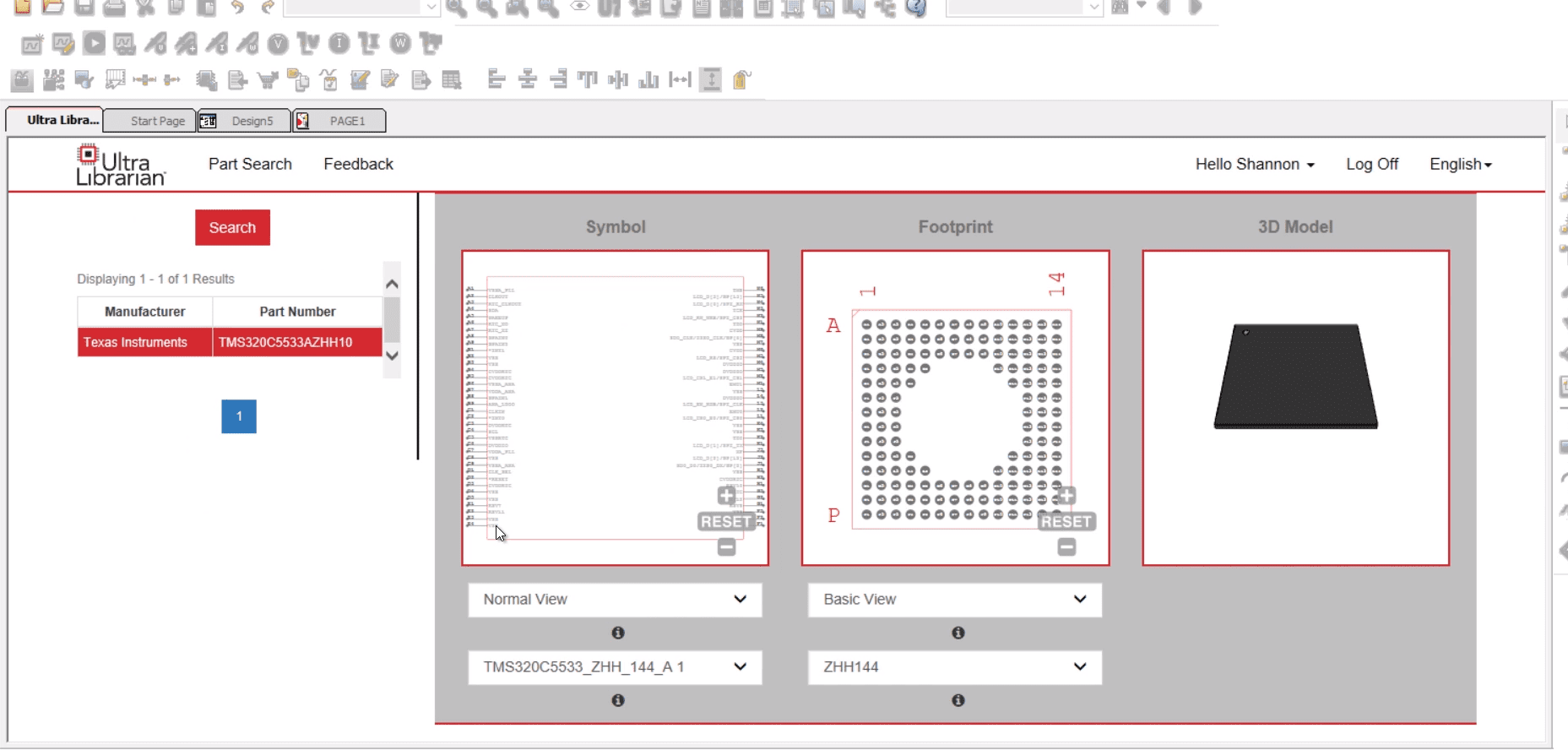Screen dimensions: 1568x750
Task: Click the Redo arrow in the top toolbar
Action: (268, 8)
